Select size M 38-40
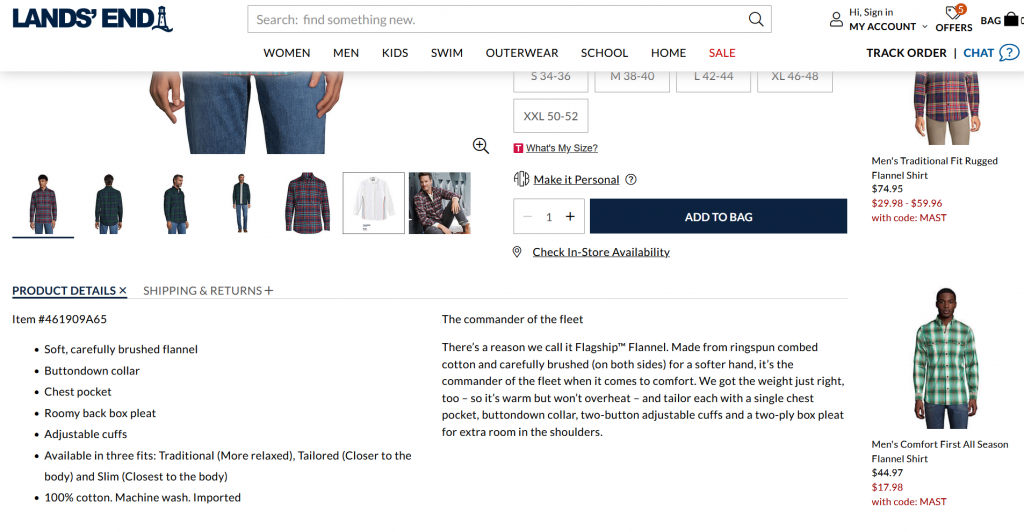 [x=632, y=76]
